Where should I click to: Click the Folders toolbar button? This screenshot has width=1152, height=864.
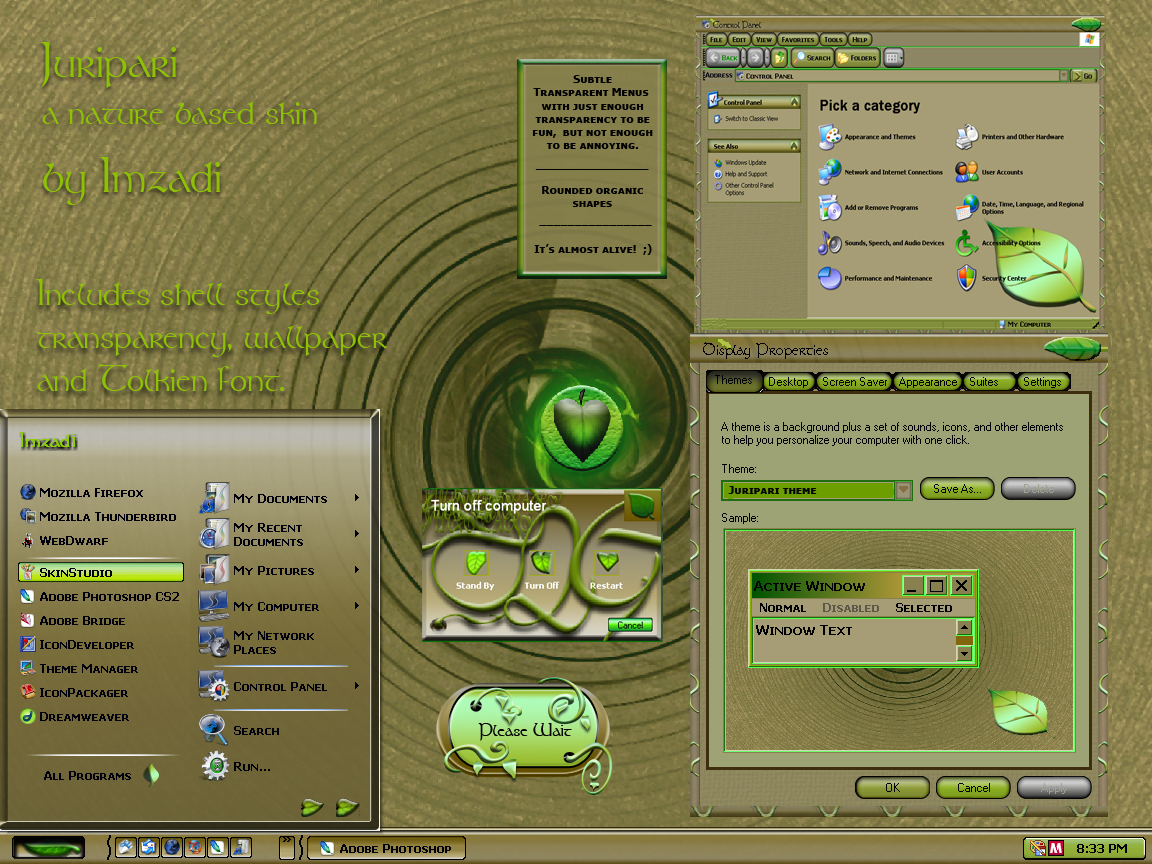tap(857, 57)
